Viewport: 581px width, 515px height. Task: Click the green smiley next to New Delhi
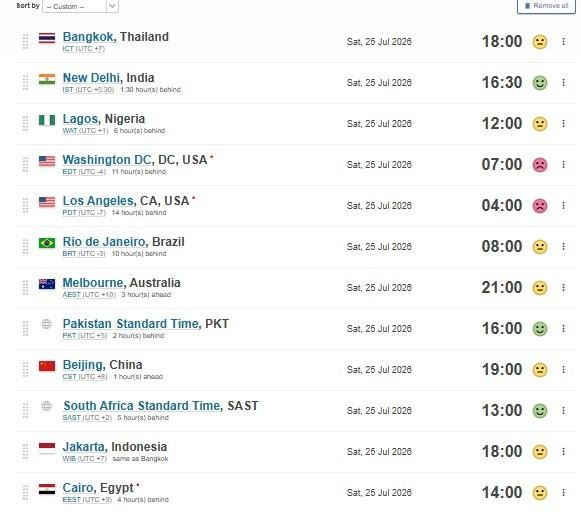540,83
